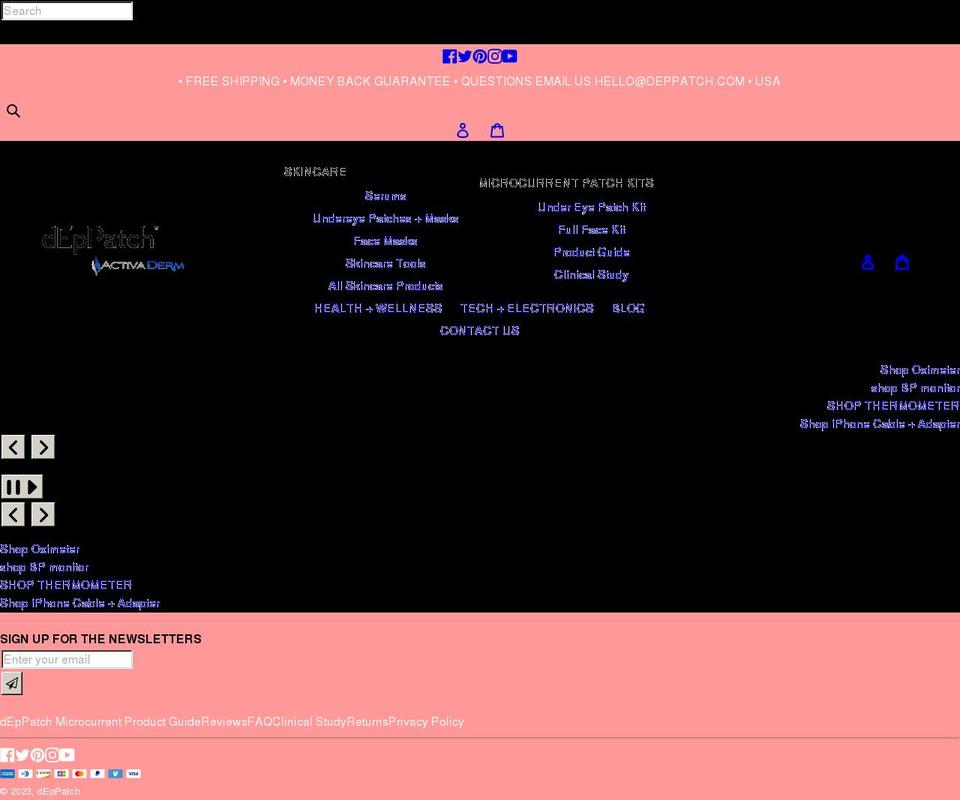Click left-aligned Shop iPhone Cable + Adapter link
The width and height of the screenshot is (960, 800).
click(80, 603)
